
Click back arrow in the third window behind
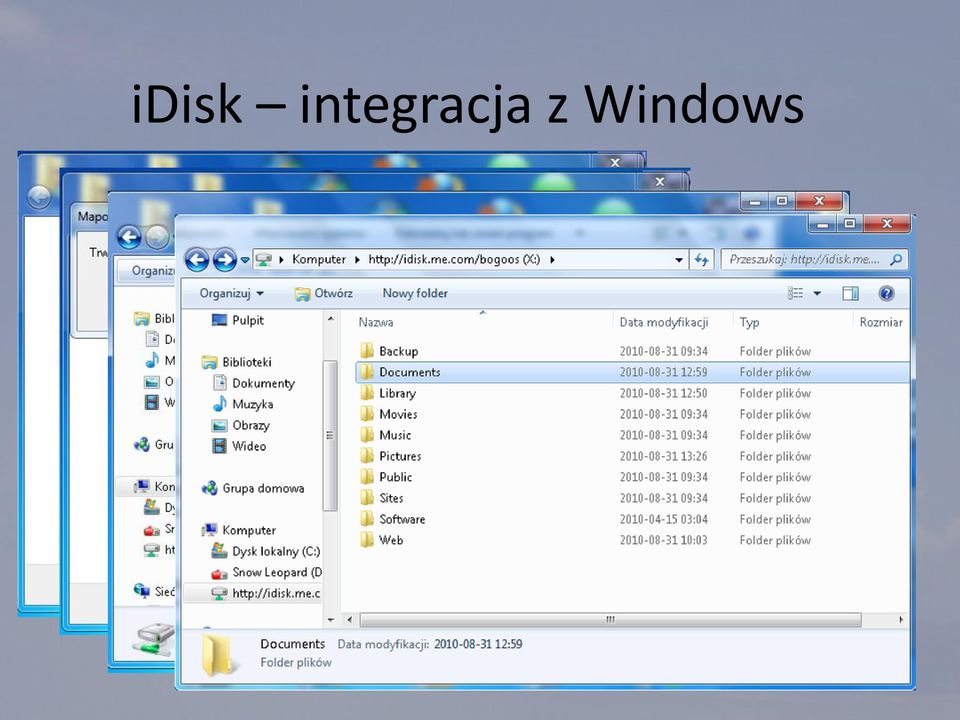point(129,238)
